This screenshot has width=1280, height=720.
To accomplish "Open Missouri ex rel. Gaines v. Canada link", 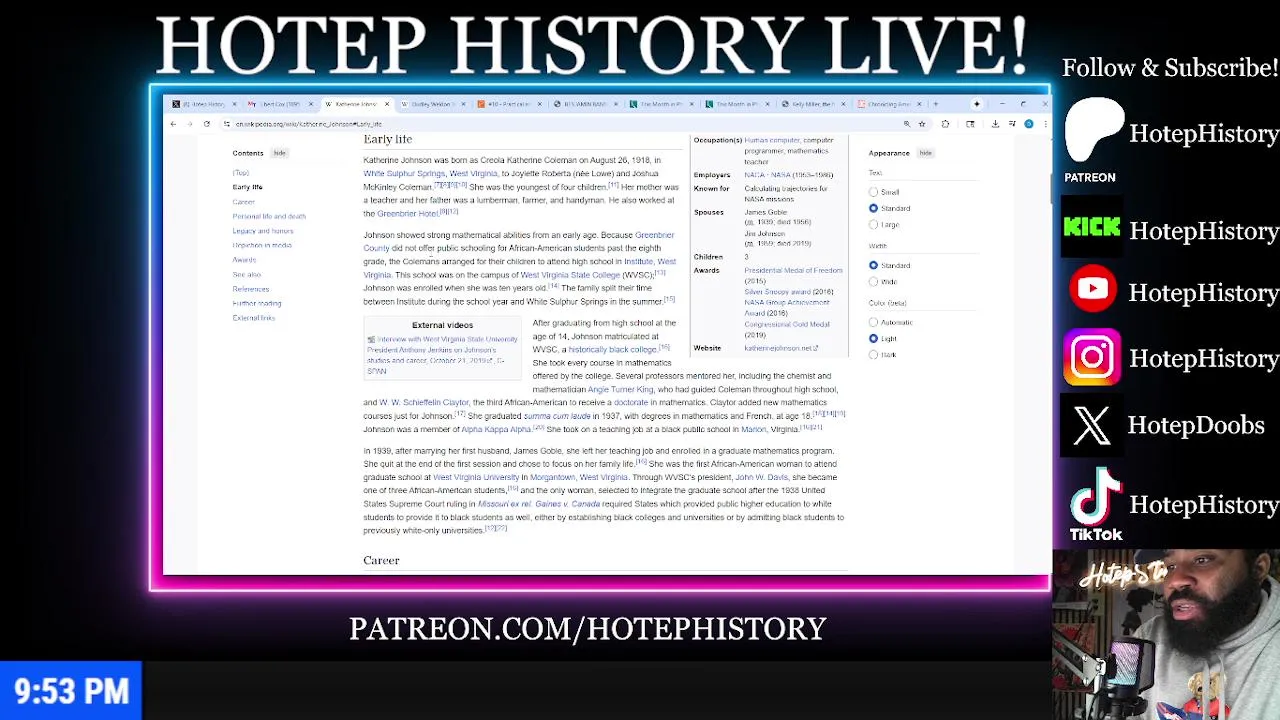I will point(539,504).
